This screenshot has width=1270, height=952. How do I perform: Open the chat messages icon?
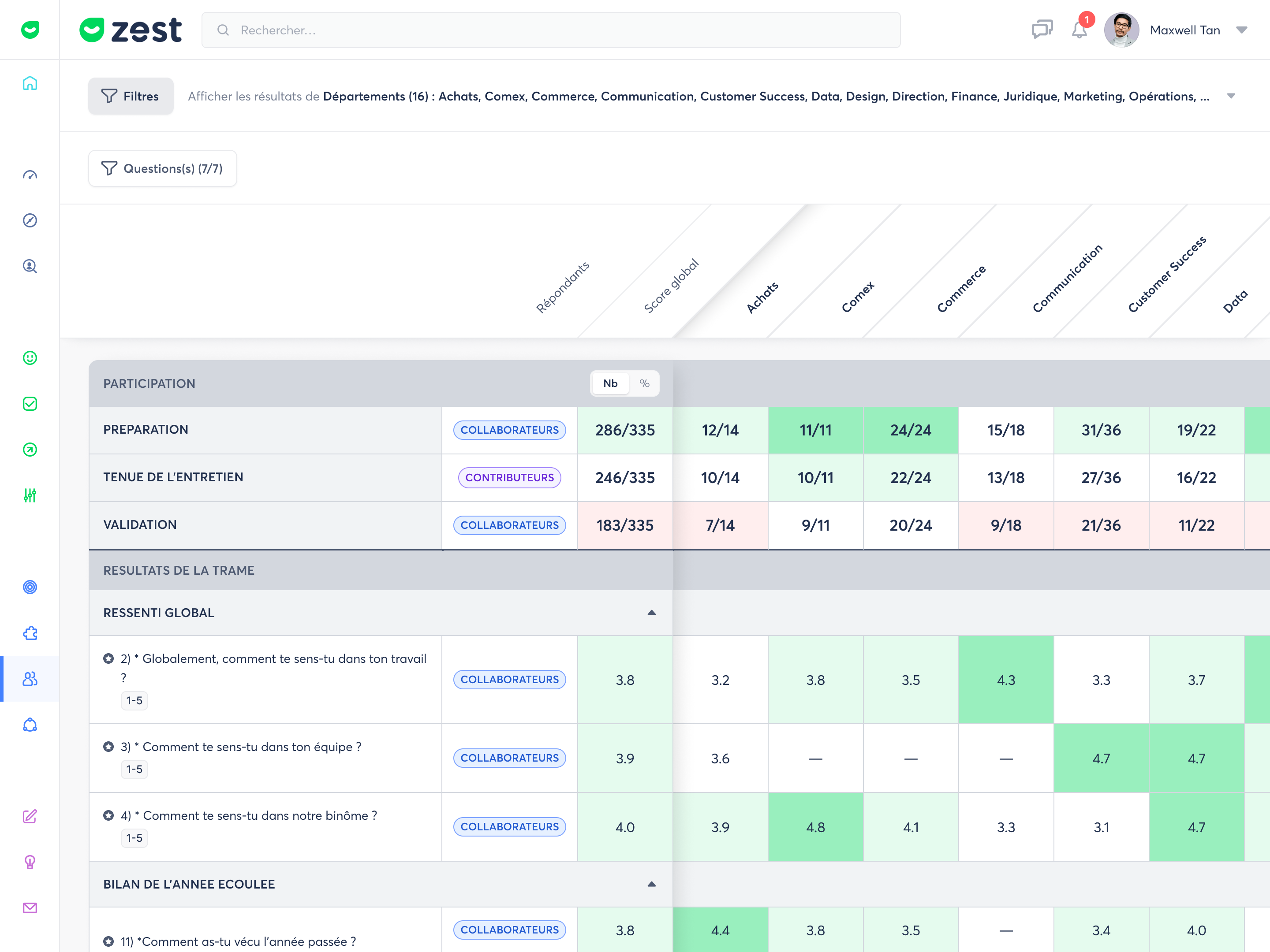1042,30
